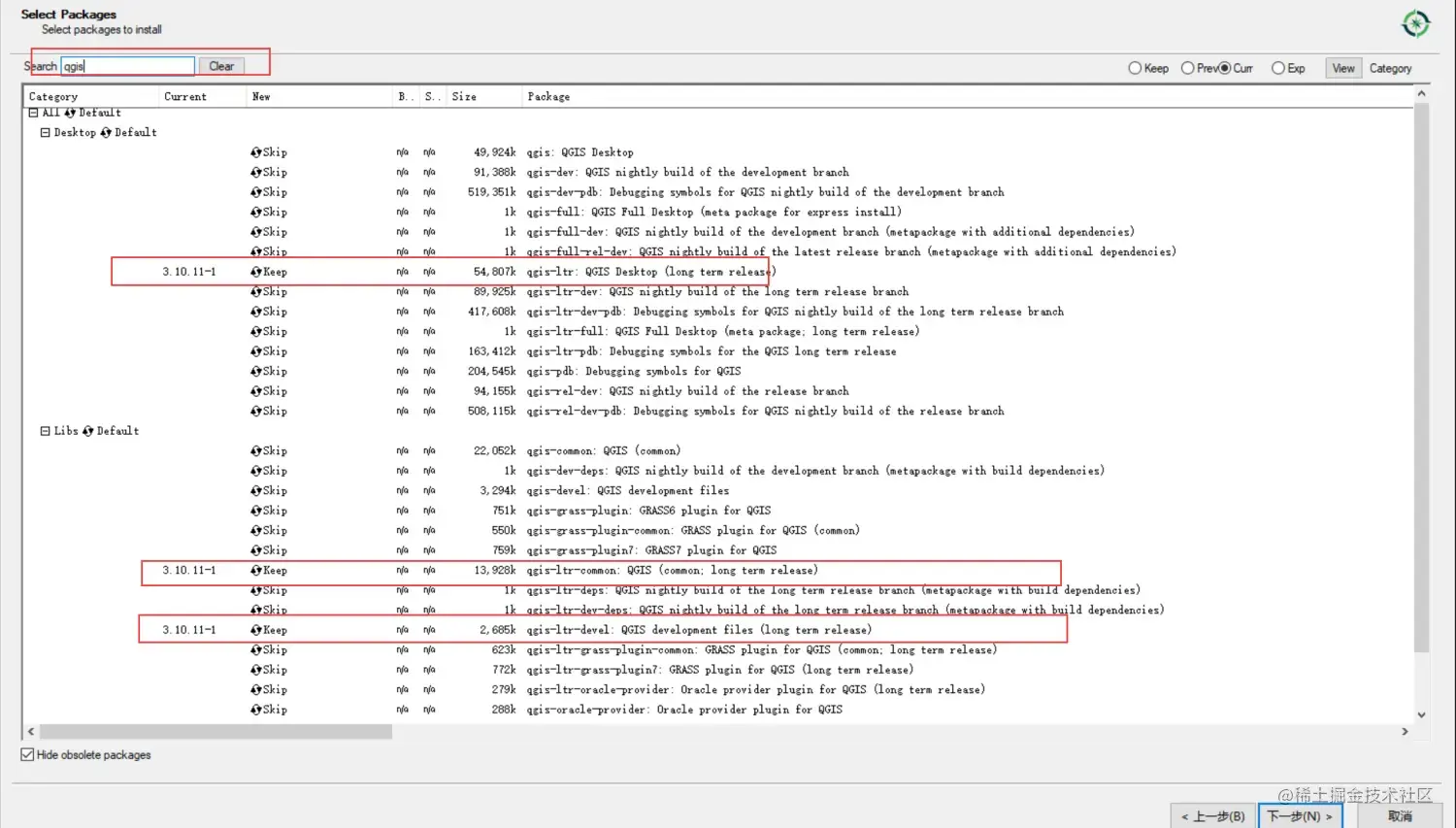Sort by the Category column header
The image size is (1456, 828).
tap(91, 97)
